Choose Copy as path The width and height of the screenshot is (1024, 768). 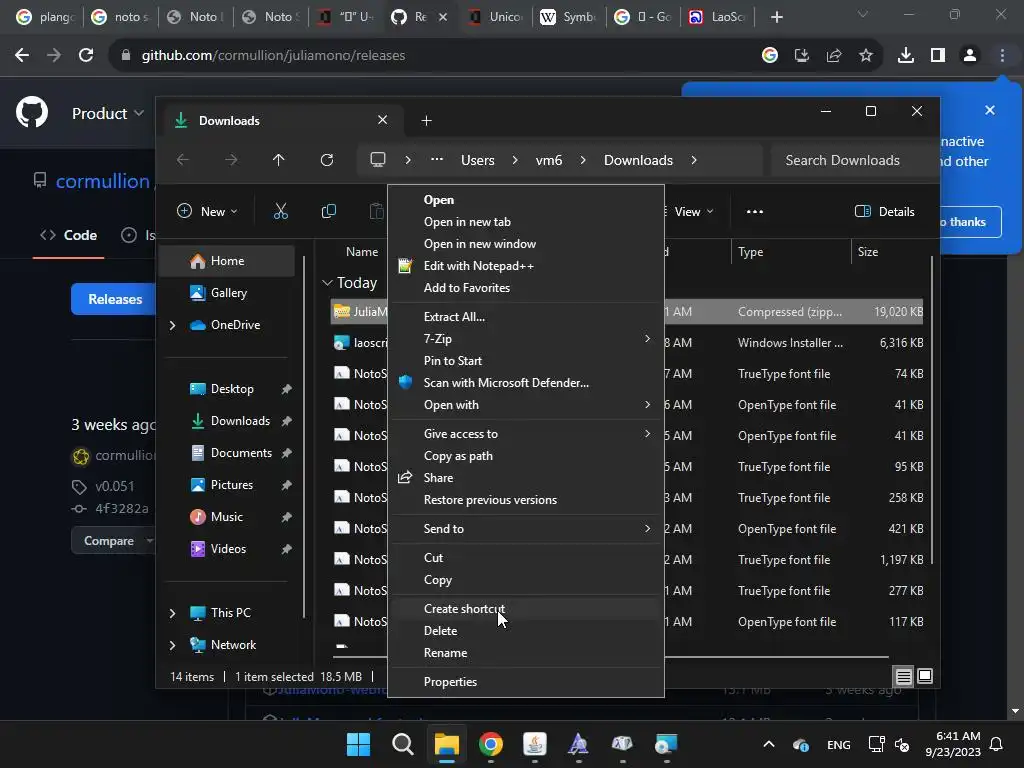[526, 456]
